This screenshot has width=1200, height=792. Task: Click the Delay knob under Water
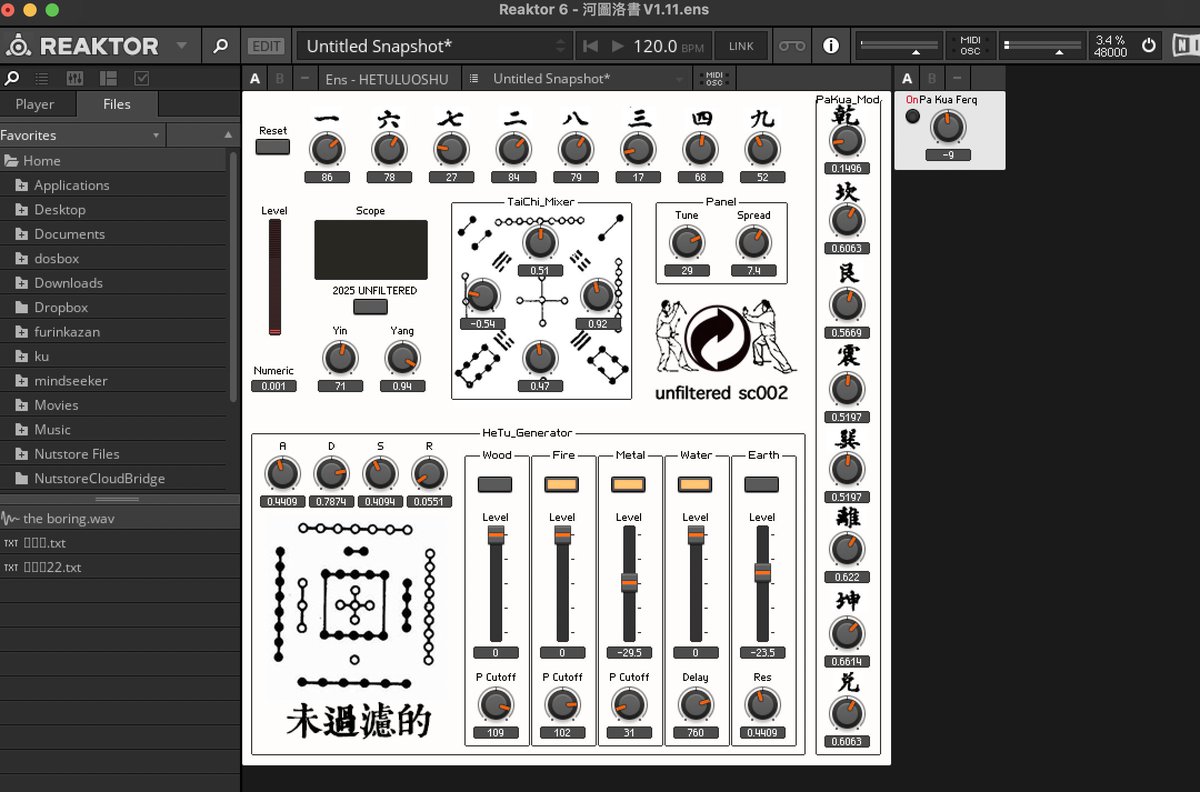pyautogui.click(x=695, y=705)
